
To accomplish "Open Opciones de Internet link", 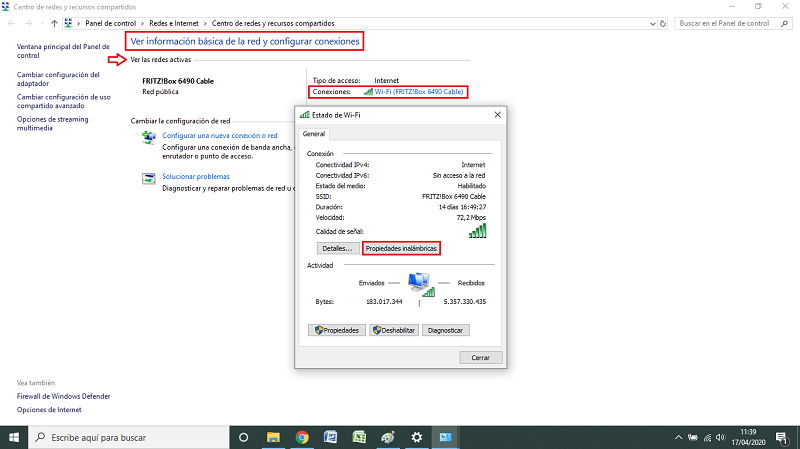I will 49,410.
